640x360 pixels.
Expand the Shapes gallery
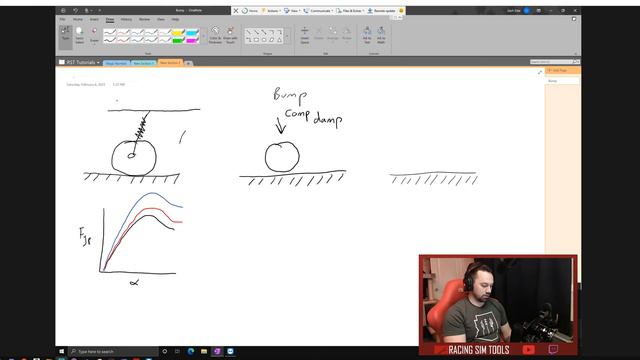tap(287, 36)
